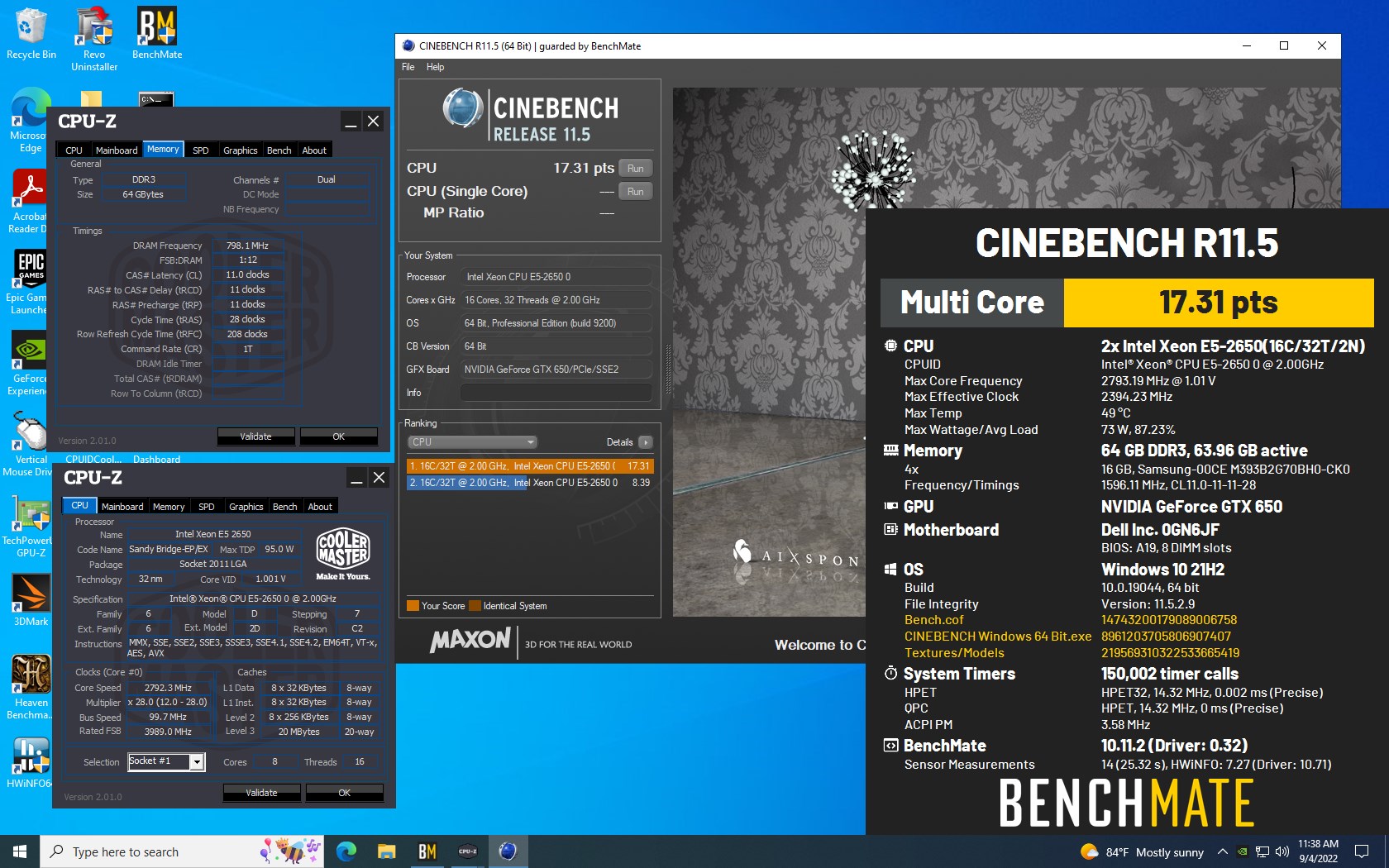
Task: Open the Ranking CPU dropdown
Action: coord(473,442)
